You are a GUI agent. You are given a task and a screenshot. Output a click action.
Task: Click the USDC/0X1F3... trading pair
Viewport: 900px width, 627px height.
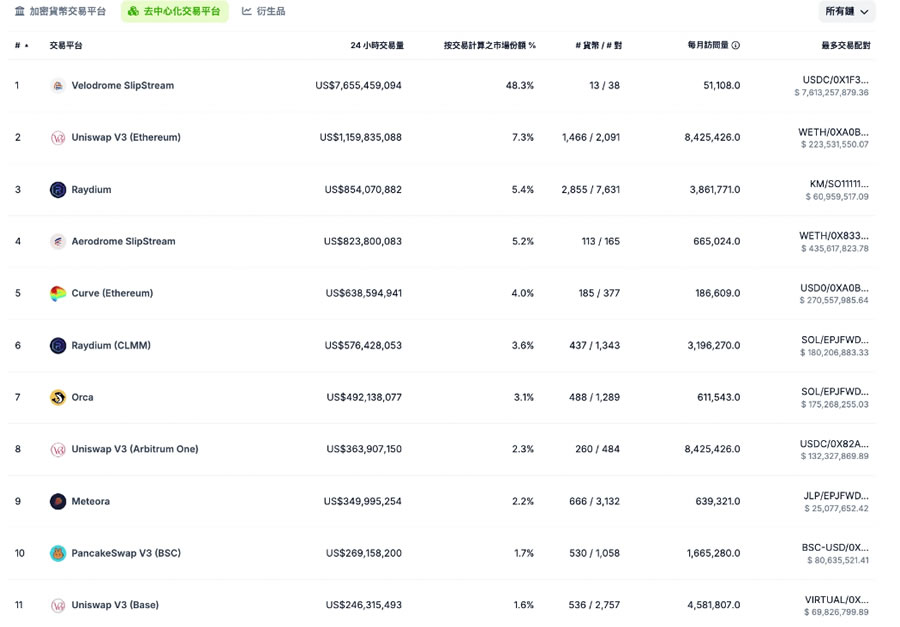[836, 80]
